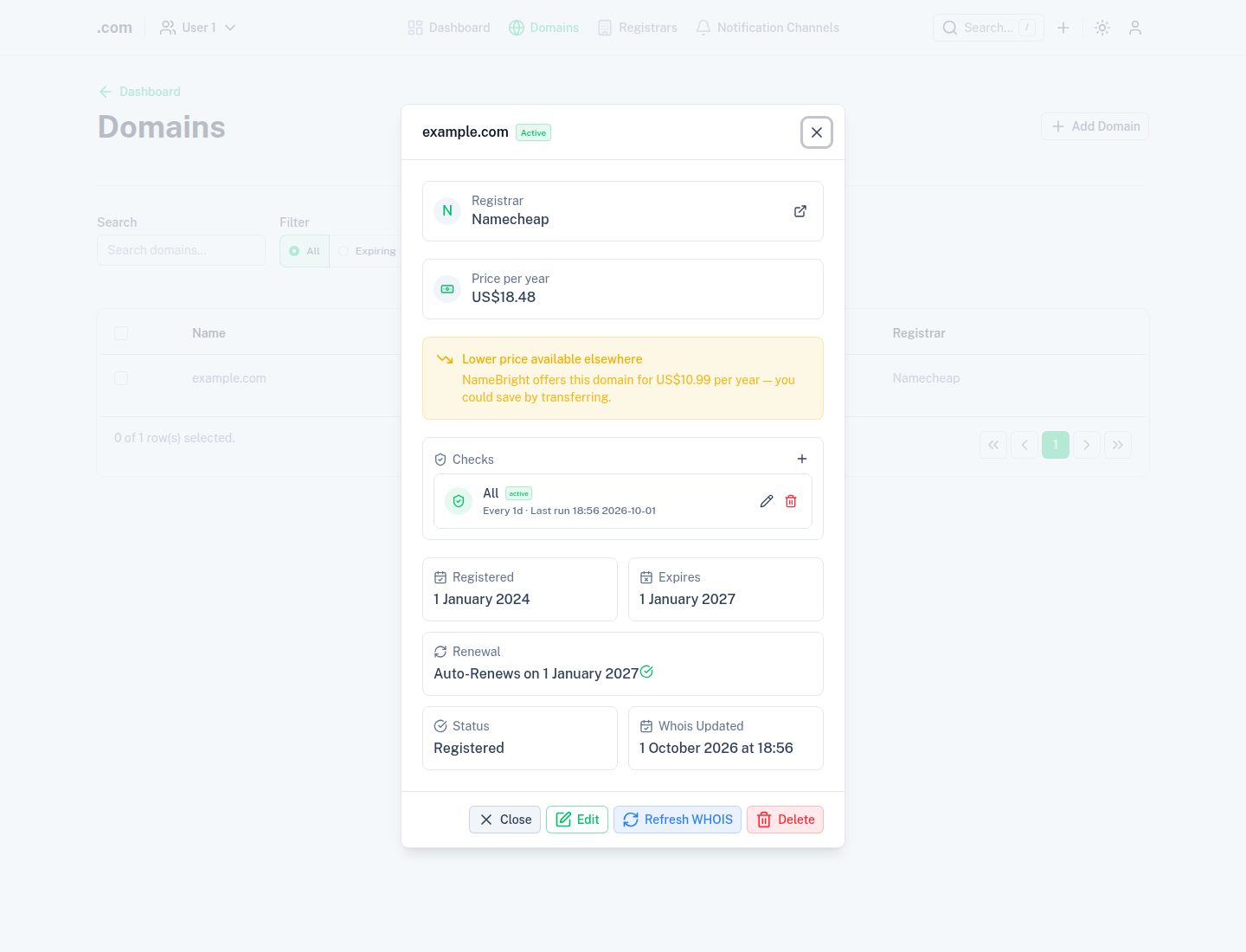Go to first page of table

[993, 445]
